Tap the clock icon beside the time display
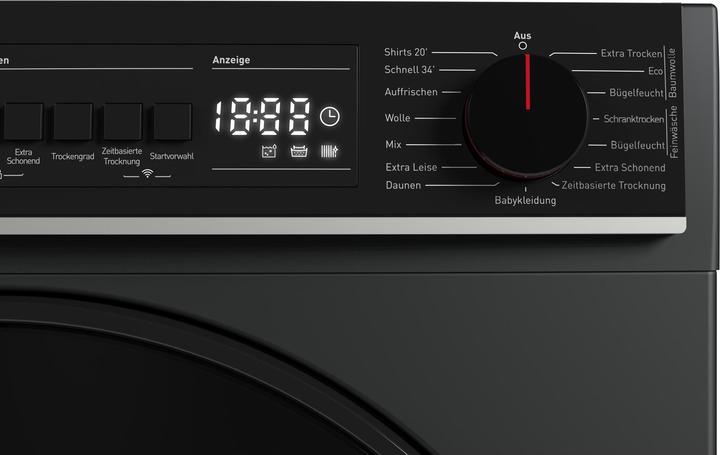The height and width of the screenshot is (455, 720). 329,117
